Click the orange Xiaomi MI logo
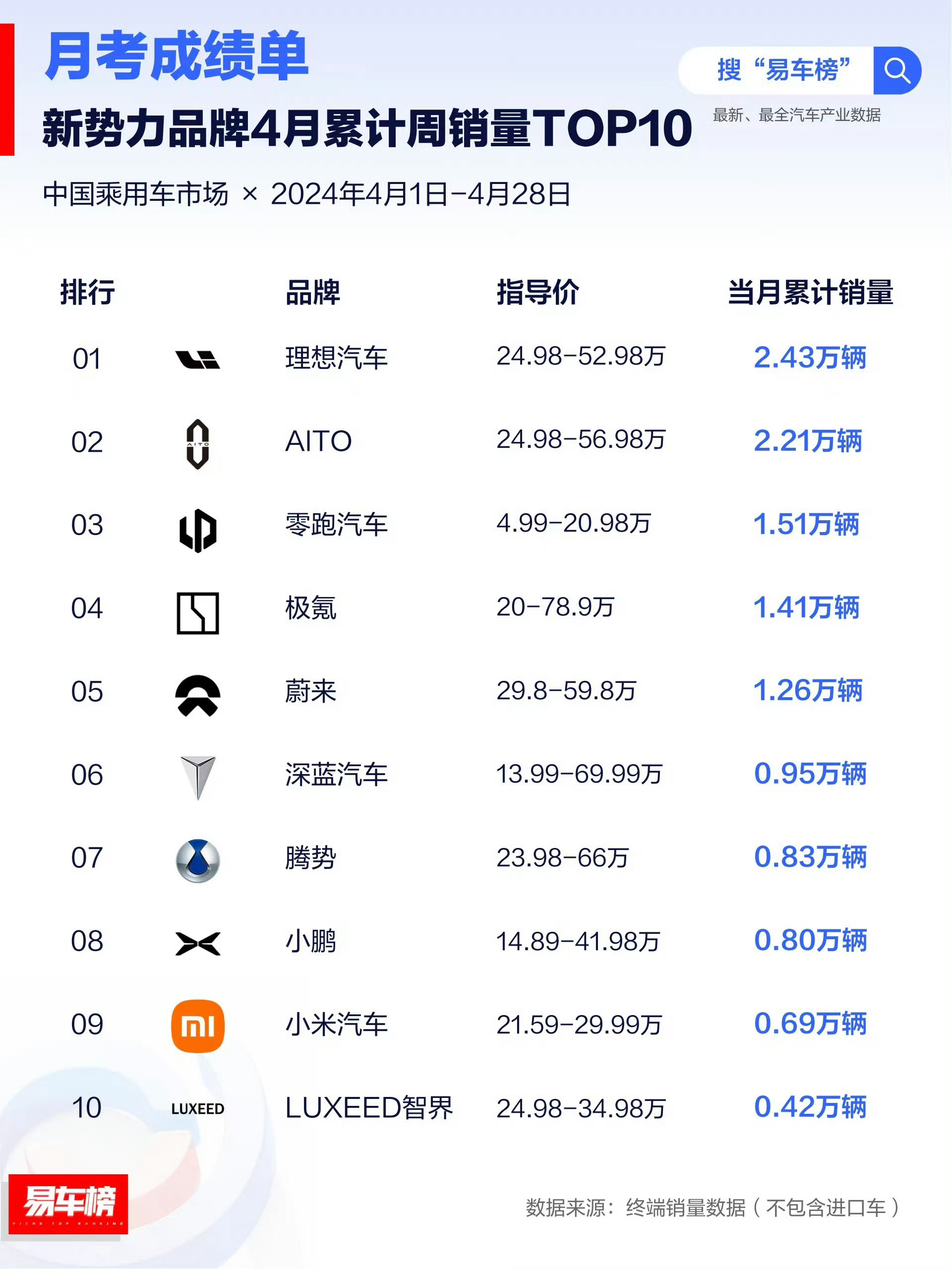 pos(198,1026)
